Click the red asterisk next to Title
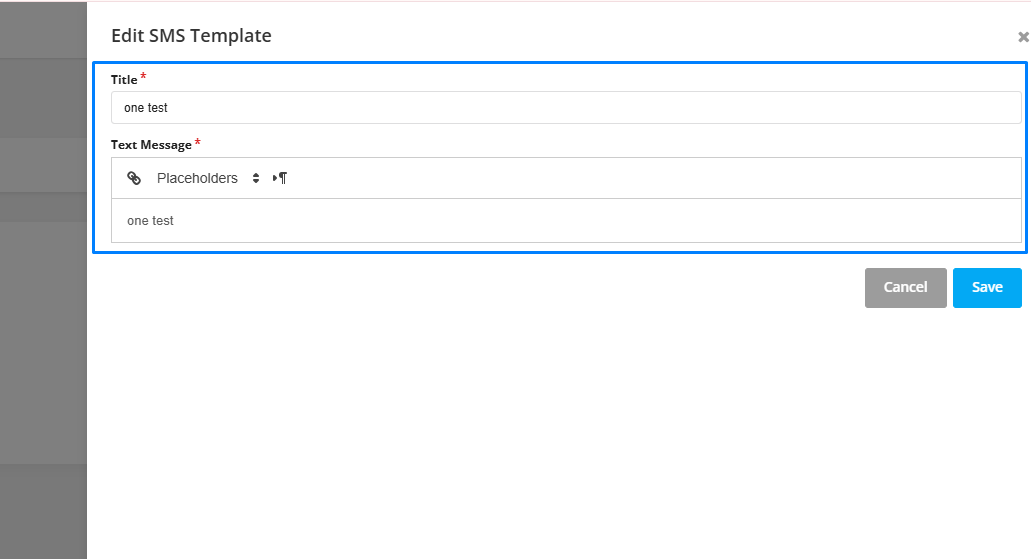 coord(143,76)
